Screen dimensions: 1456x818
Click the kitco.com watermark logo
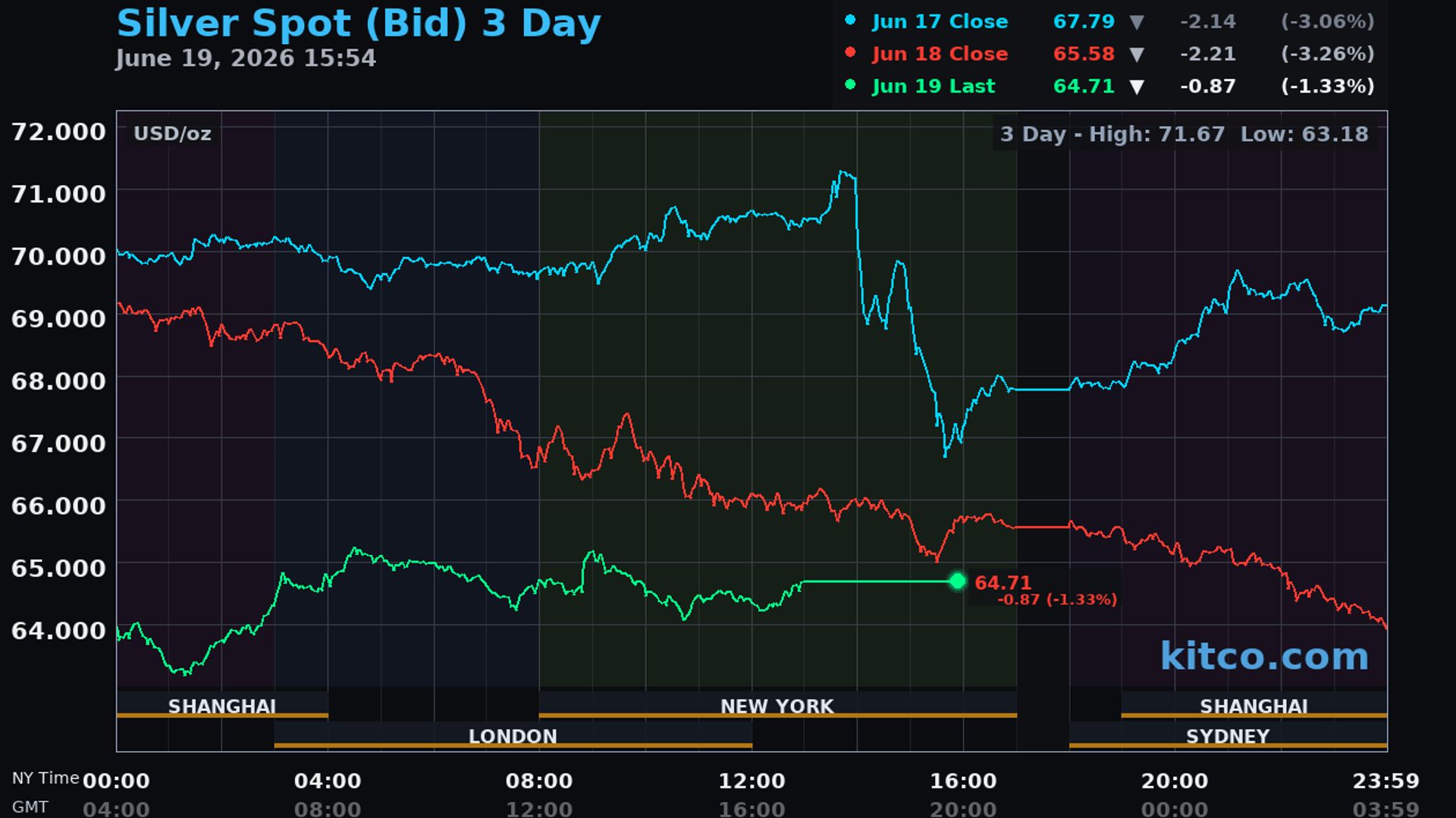1264,656
